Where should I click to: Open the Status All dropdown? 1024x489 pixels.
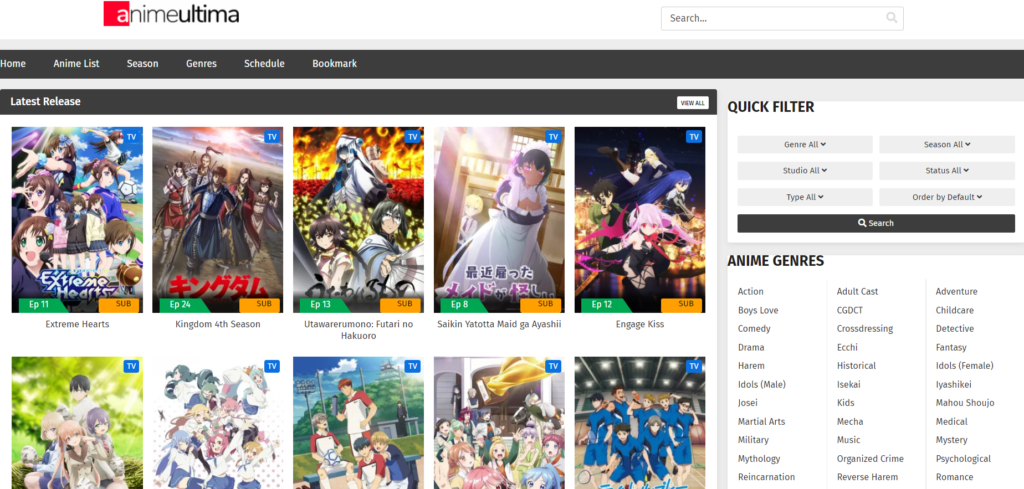[946, 170]
